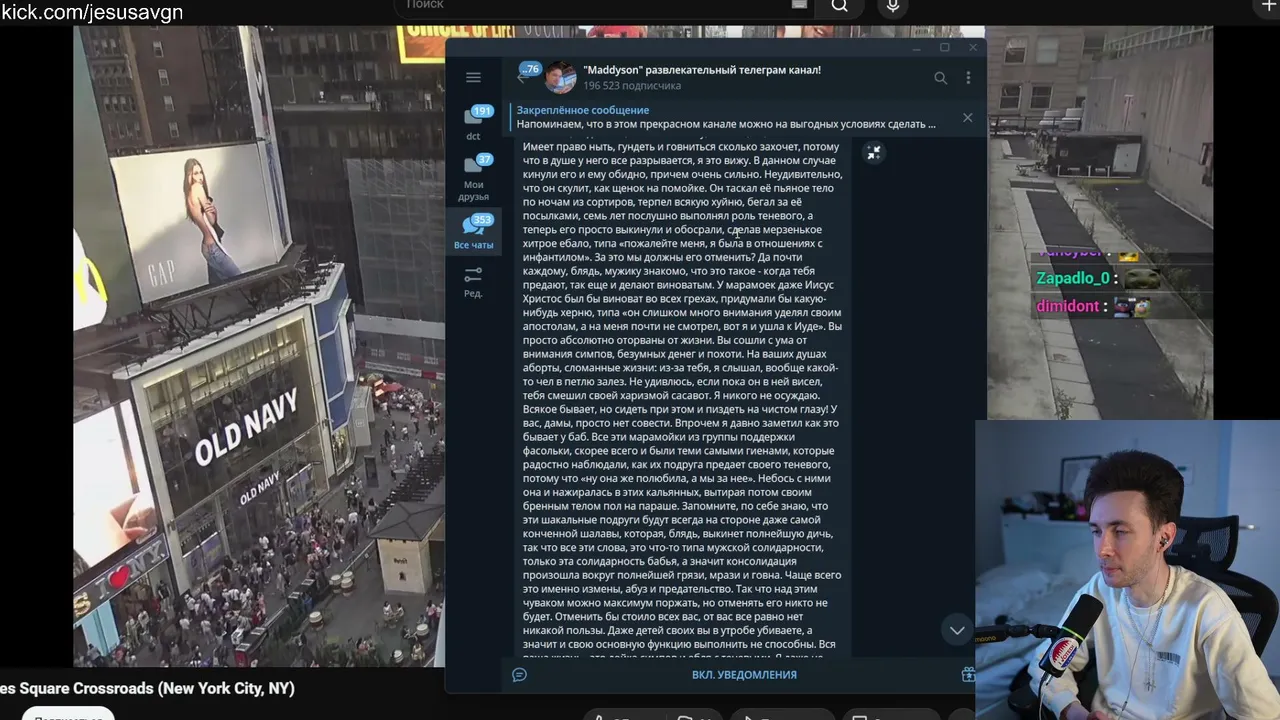Viewport: 1280px width, 720px height.
Task: Open the channel three-dot options menu
Action: click(x=967, y=78)
